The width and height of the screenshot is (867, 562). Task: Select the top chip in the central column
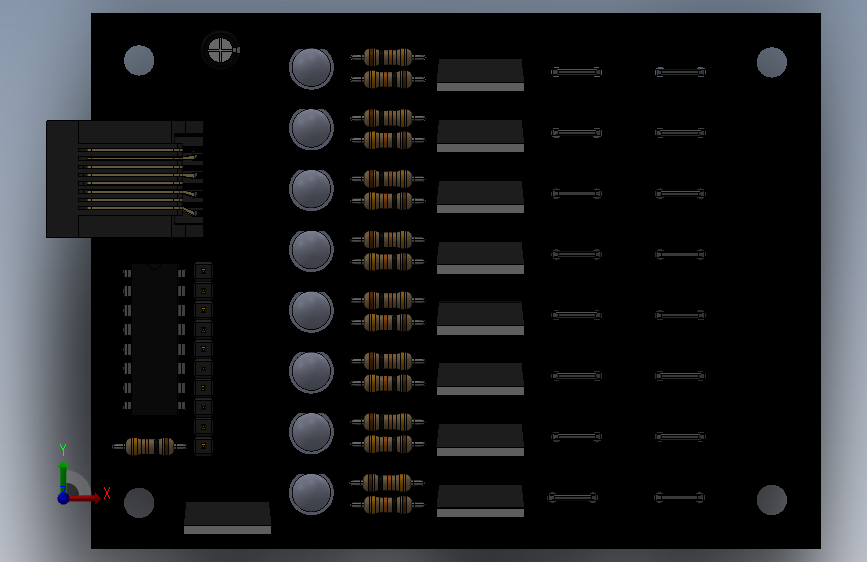(480, 75)
